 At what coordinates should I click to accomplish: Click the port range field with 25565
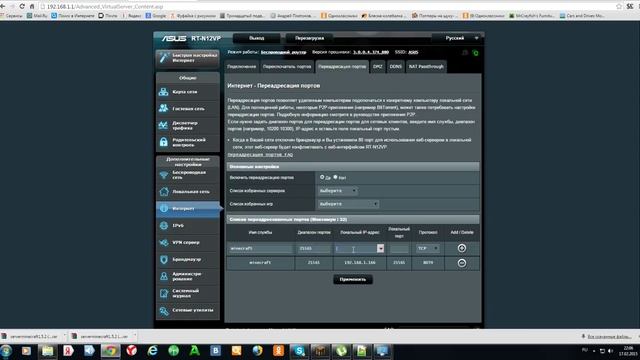313,248
